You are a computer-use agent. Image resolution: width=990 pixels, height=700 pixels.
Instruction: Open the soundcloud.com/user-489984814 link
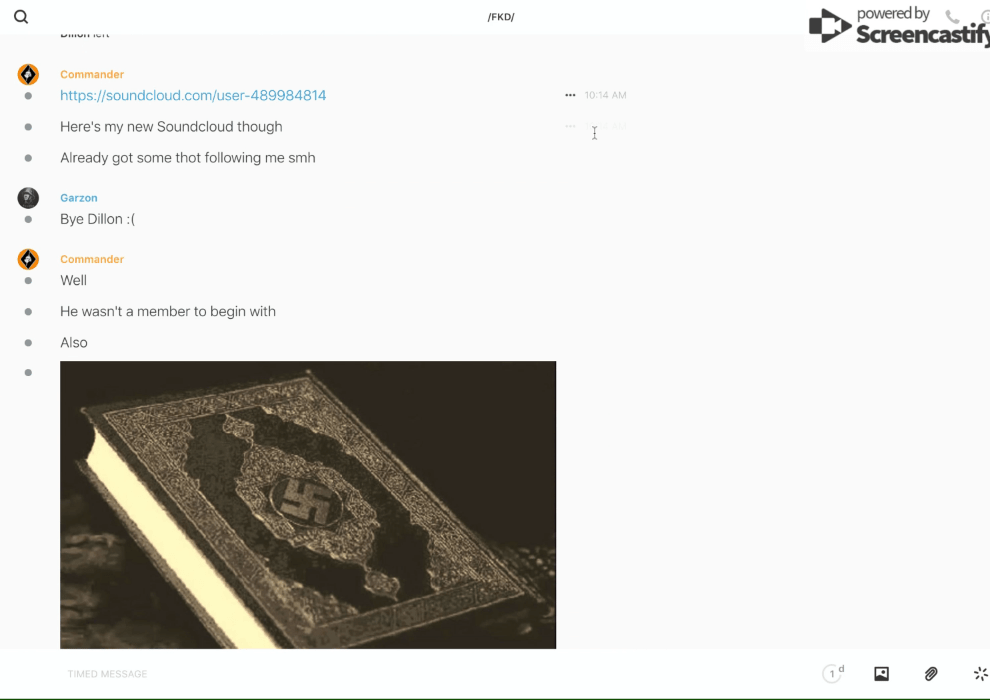pos(193,96)
